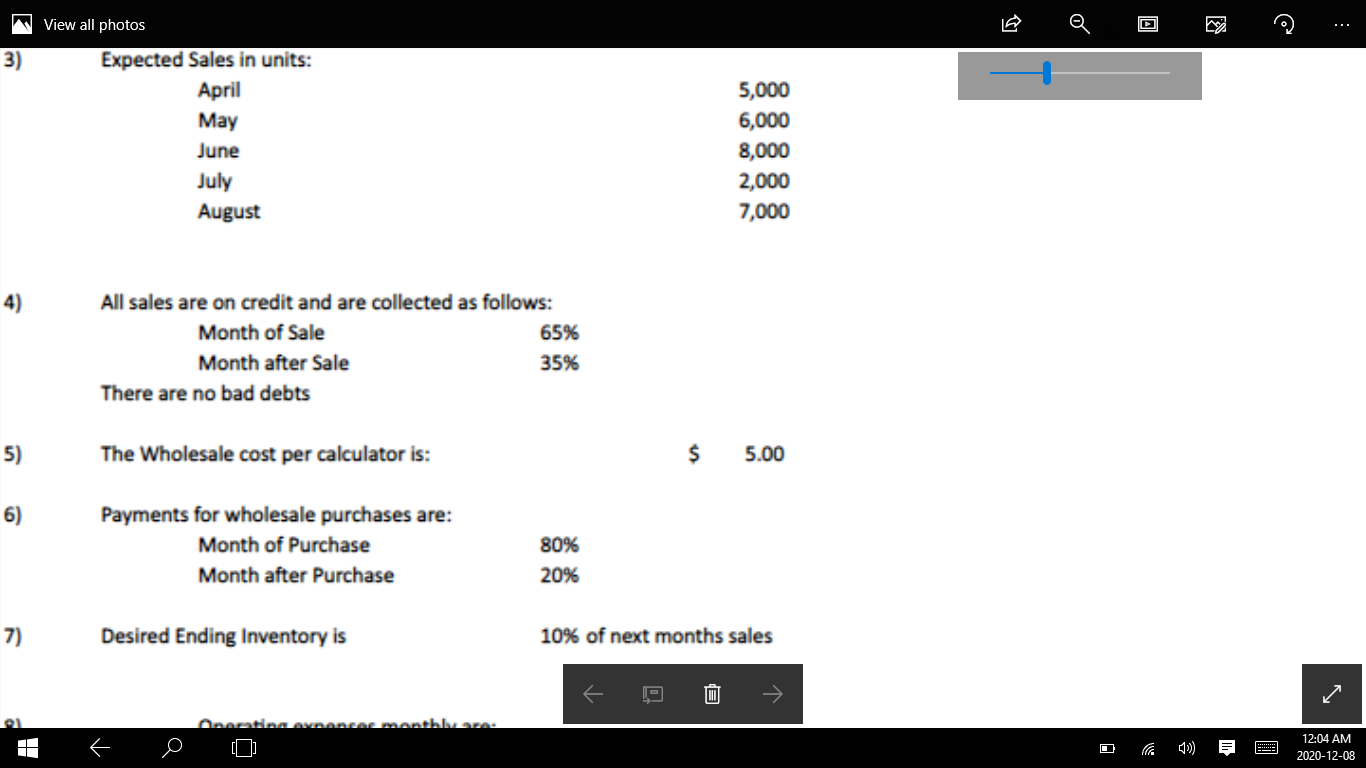
Task: Open the Edit & Create tool
Action: [1215, 24]
